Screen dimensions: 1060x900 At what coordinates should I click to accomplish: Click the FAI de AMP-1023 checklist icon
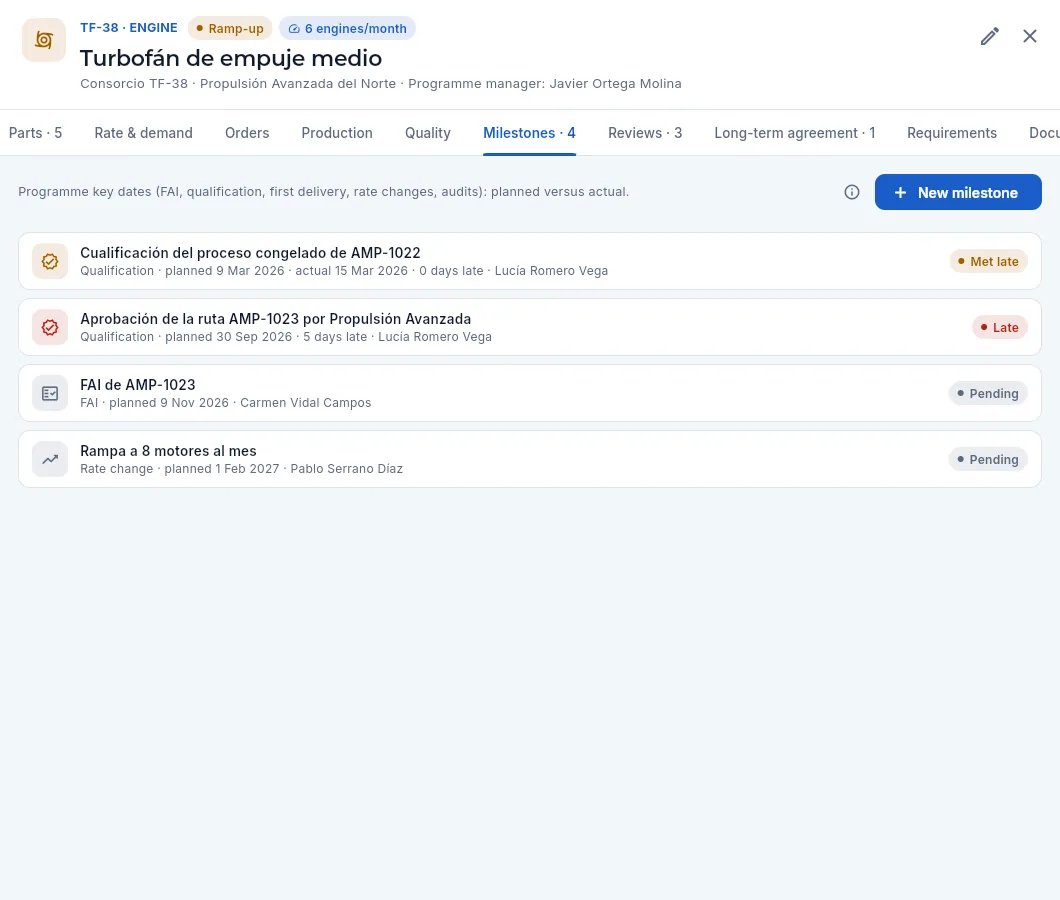(x=50, y=394)
